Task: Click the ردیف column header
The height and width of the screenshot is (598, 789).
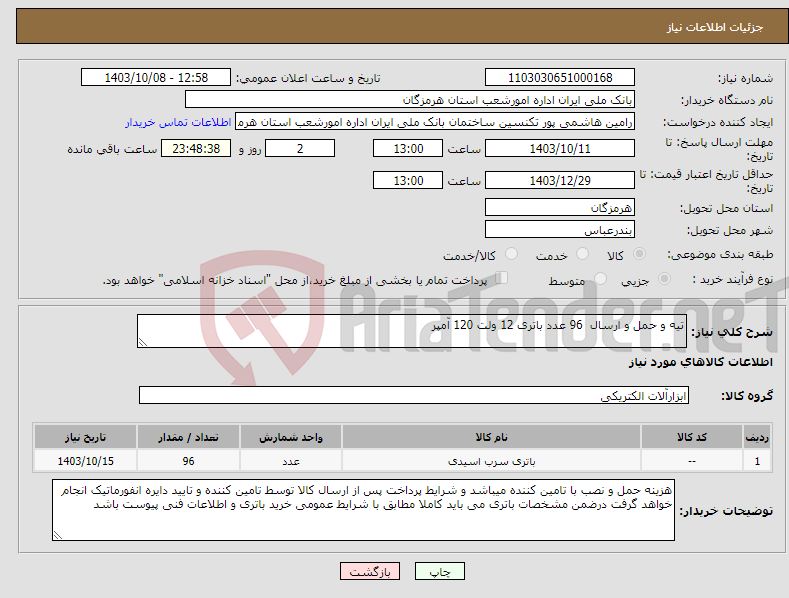Action: [757, 437]
